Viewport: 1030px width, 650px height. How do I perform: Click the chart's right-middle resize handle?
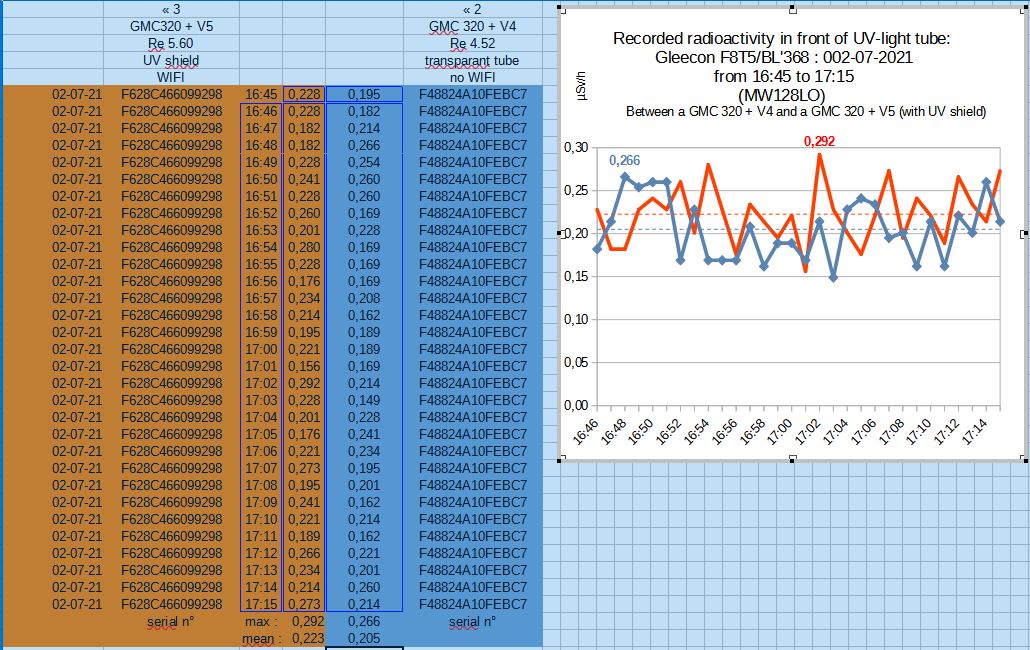pos(1025,234)
